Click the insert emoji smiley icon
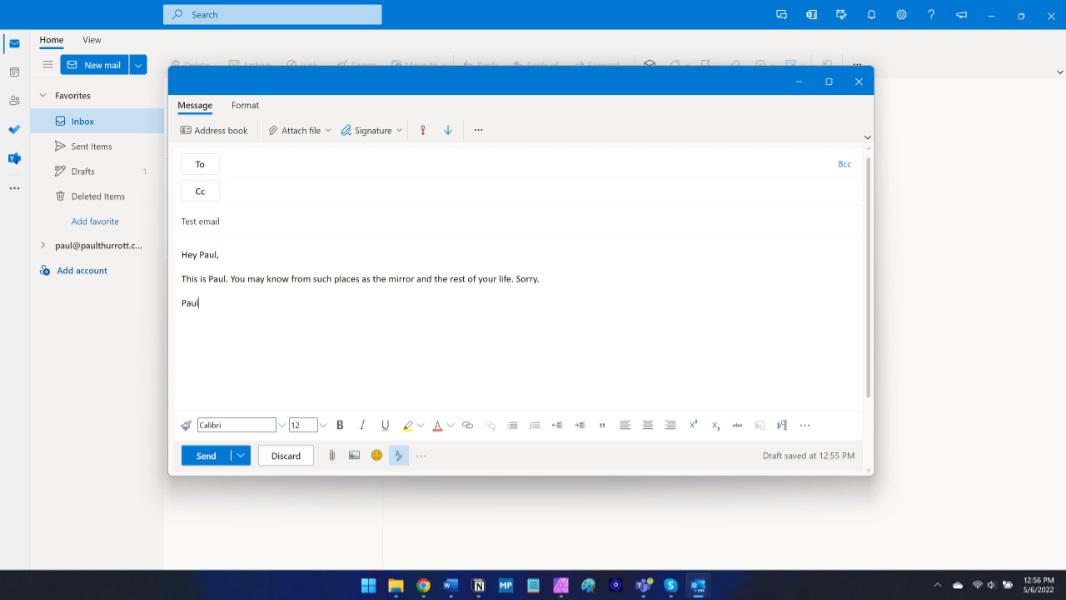Screen dimensions: 1066x600 point(377,456)
